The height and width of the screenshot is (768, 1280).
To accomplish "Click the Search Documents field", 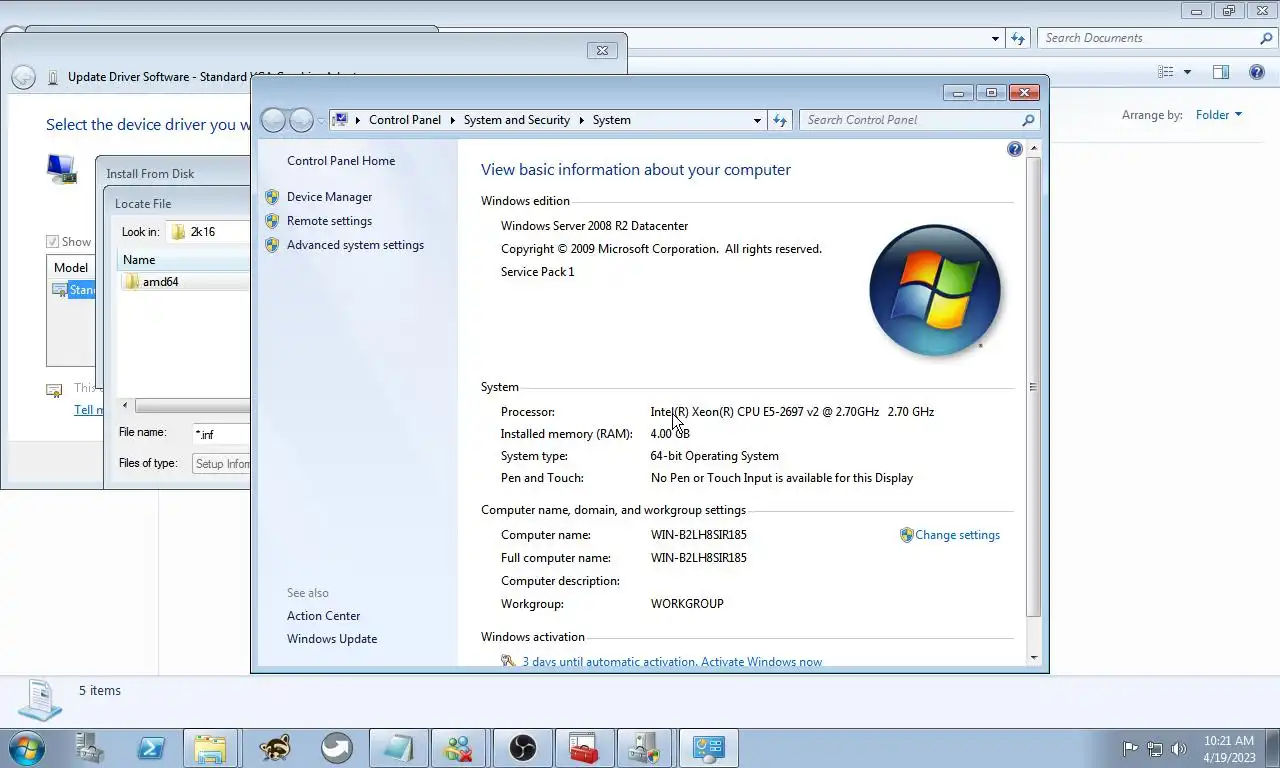I will [x=1146, y=38].
